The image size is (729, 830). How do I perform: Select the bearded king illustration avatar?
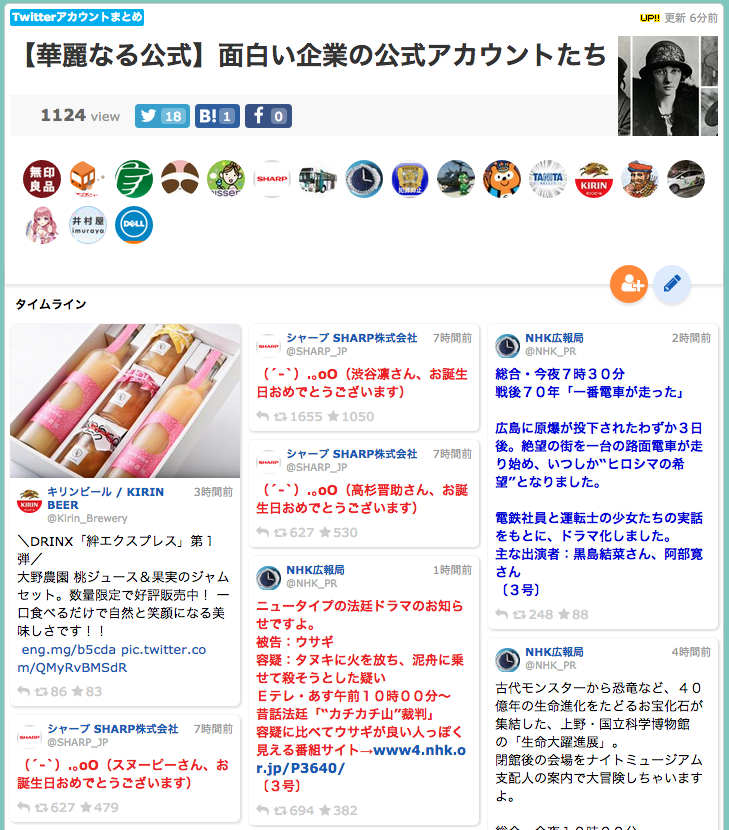[640, 179]
